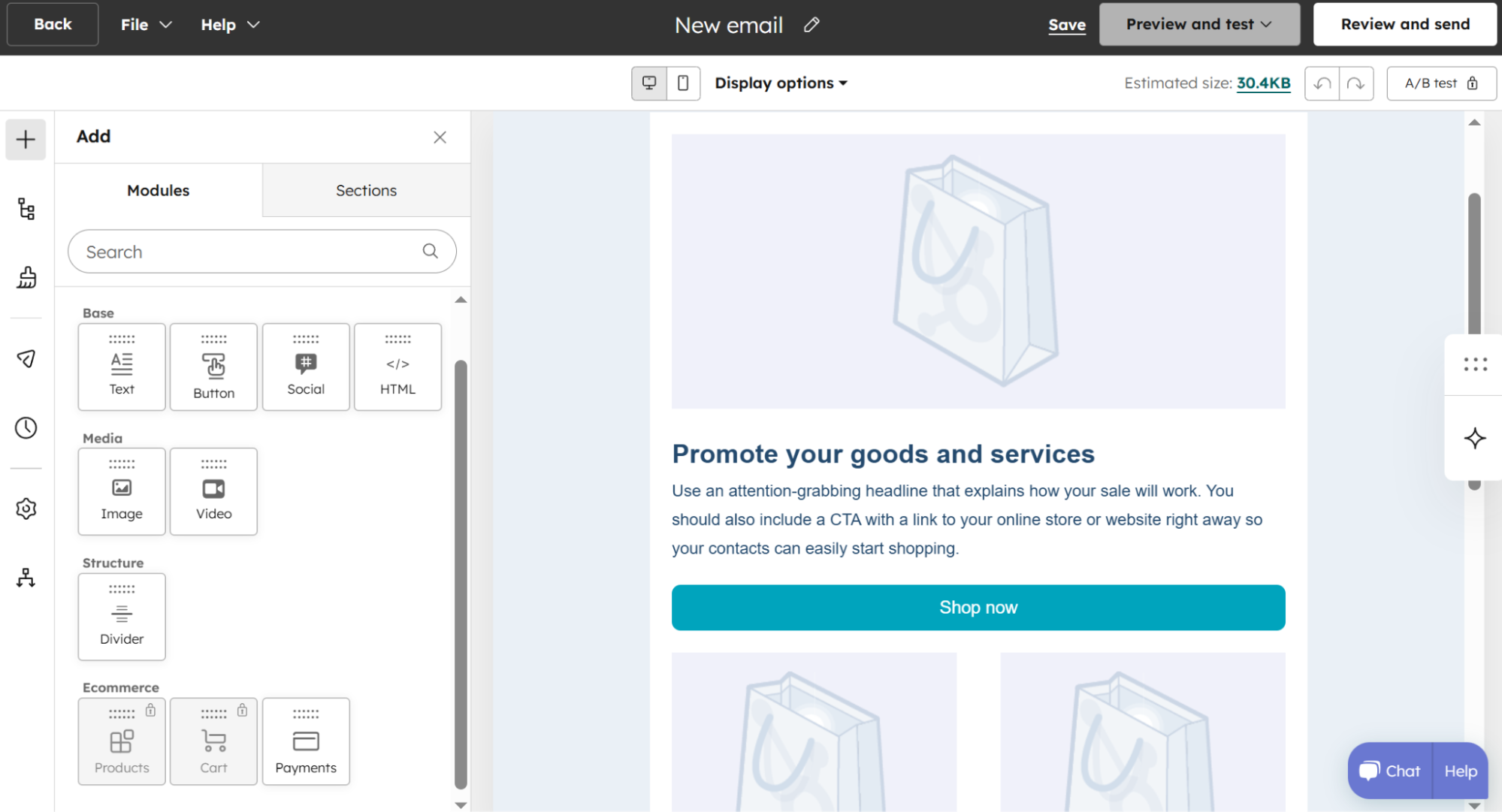This screenshot has width=1502, height=812.
Task: Open email settings via gear icon
Action: coord(26,508)
